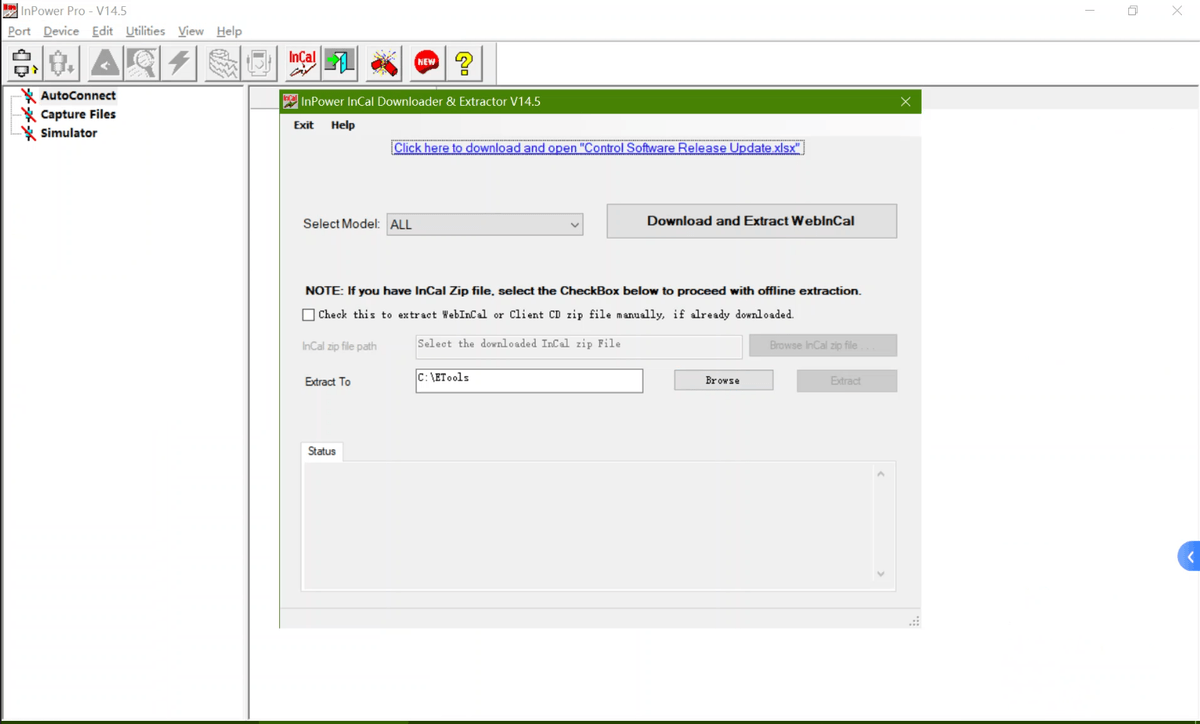Image resolution: width=1200 pixels, height=724 pixels.
Task: Click Download and Extract WebInCal button
Action: [751, 221]
